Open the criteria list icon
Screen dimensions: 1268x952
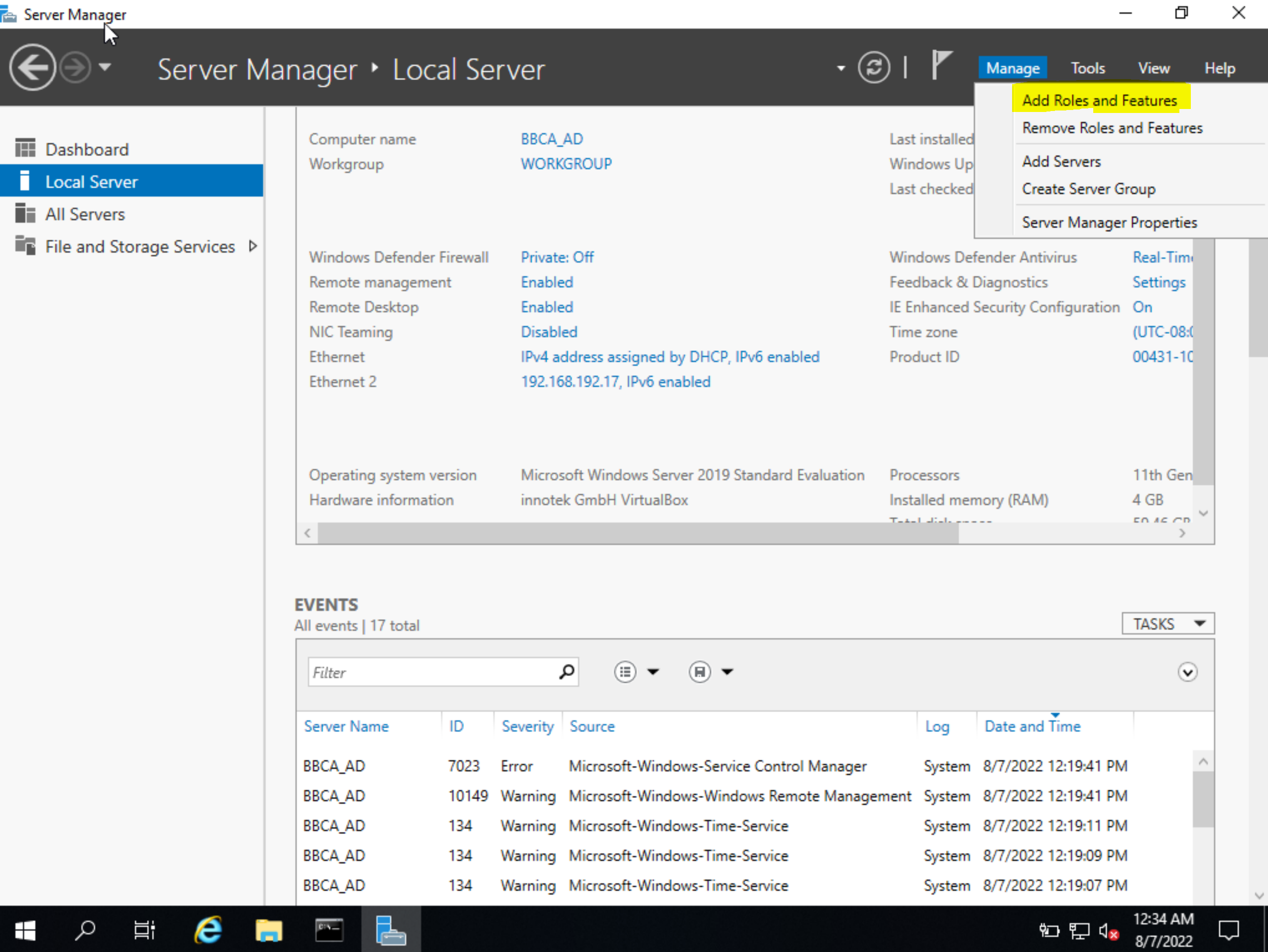coord(625,672)
